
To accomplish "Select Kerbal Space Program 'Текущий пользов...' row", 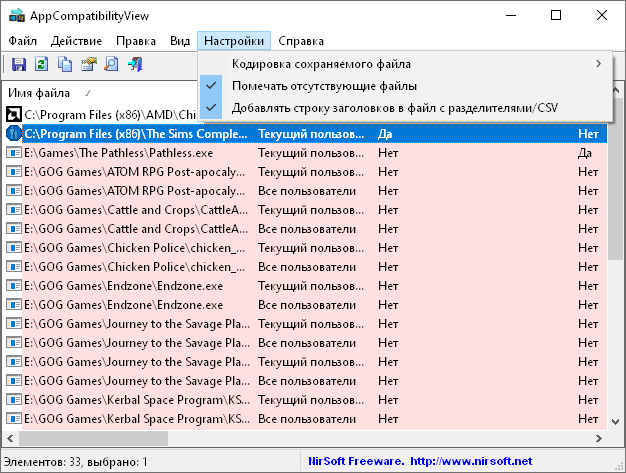I will [x=307, y=400].
